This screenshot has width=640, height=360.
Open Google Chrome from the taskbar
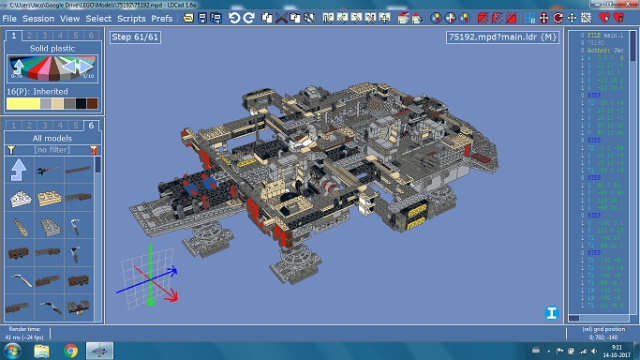point(71,351)
